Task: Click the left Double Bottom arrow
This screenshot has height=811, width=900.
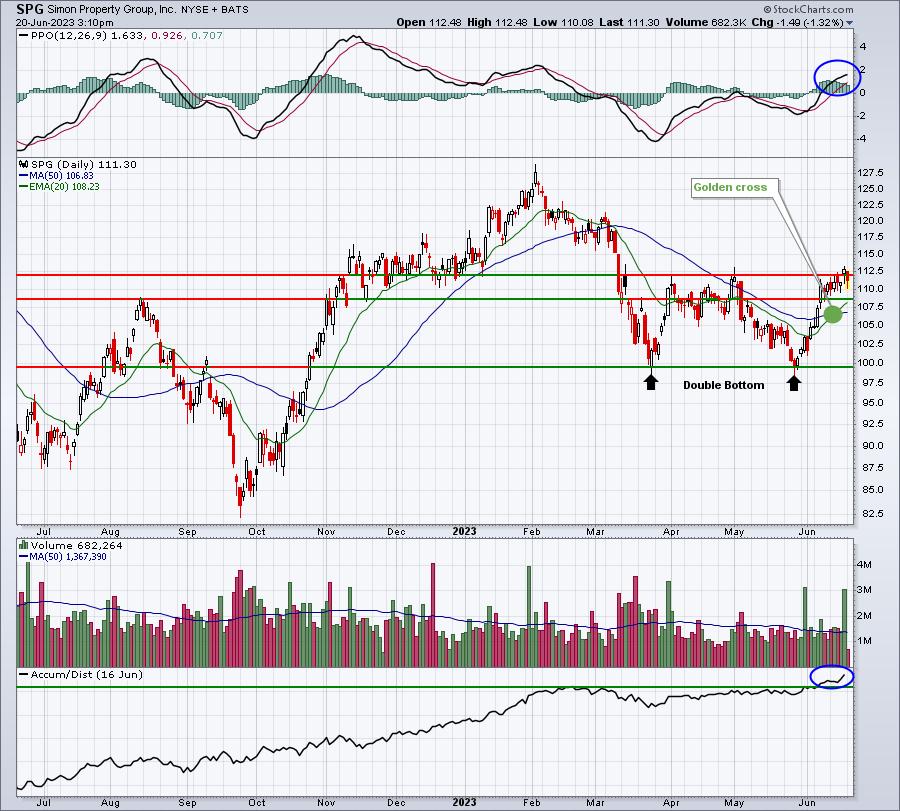Action: pos(650,382)
